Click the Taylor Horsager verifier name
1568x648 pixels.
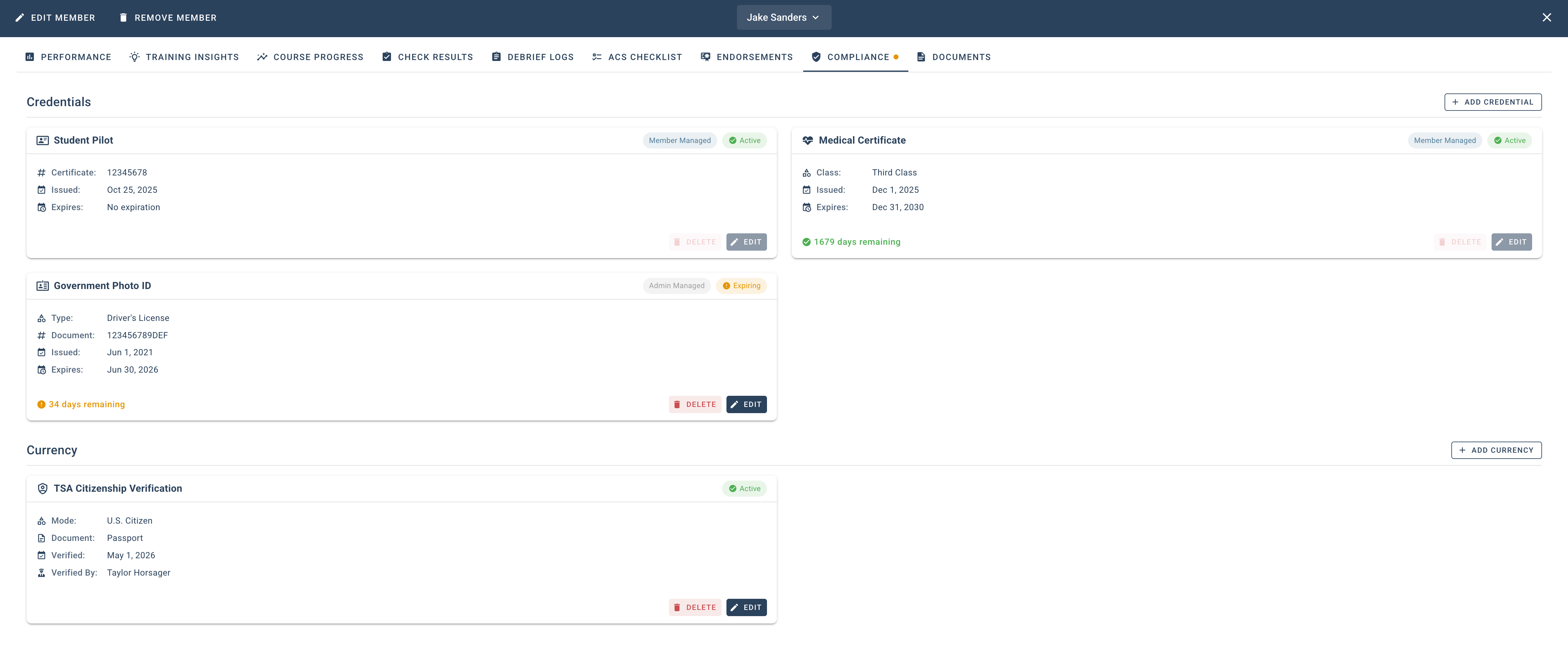coord(139,573)
